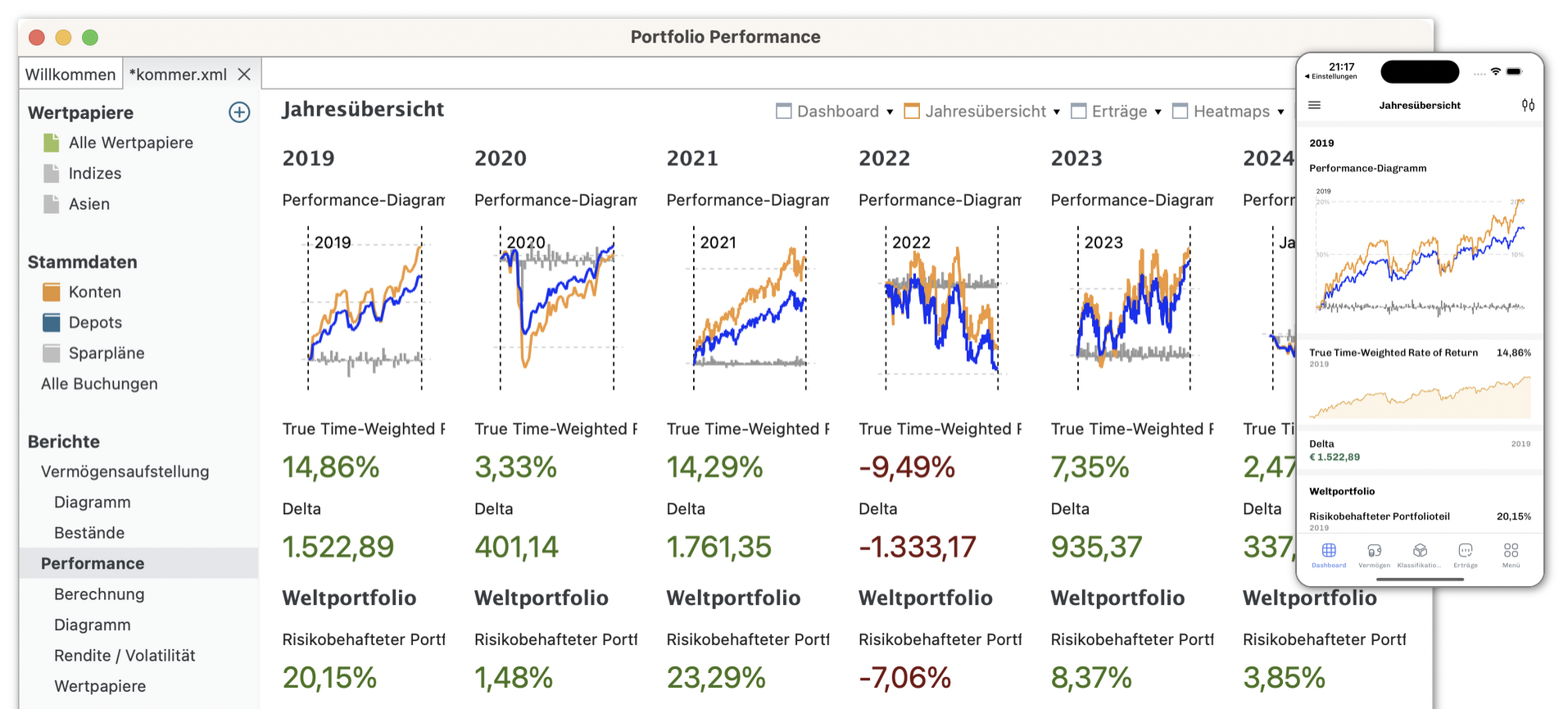
Task: Open Alle Buchungen in the sidebar
Action: 99,384
